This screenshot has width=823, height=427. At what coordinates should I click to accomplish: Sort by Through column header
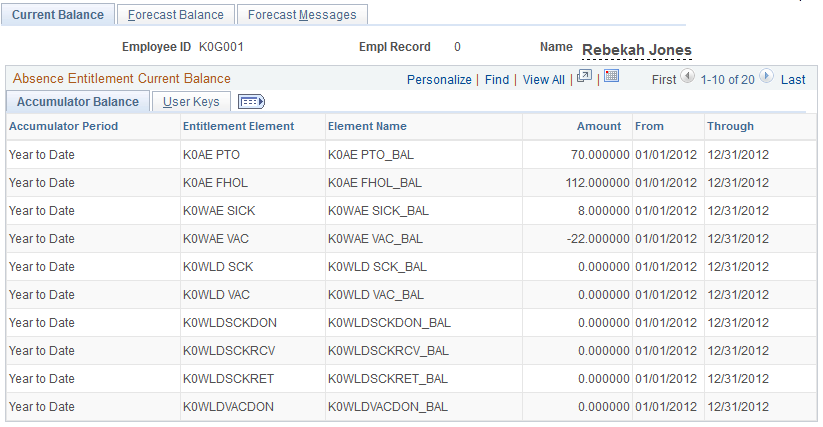(x=730, y=126)
